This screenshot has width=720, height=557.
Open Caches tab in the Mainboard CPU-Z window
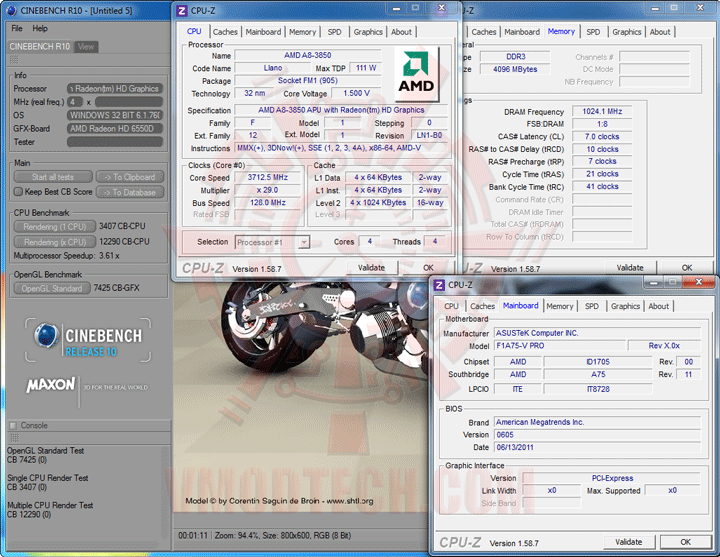483,306
